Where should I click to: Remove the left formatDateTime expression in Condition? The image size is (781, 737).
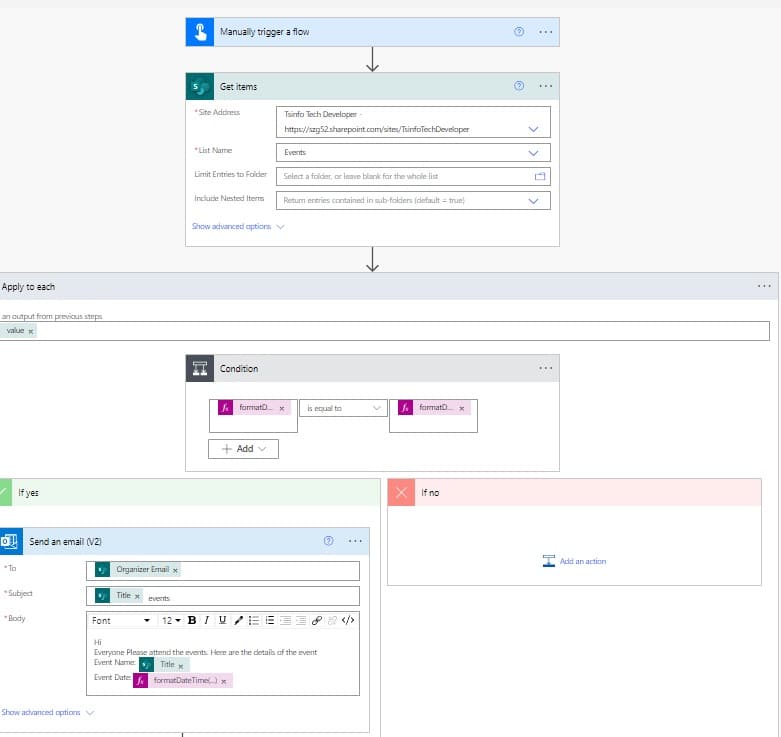coord(282,408)
